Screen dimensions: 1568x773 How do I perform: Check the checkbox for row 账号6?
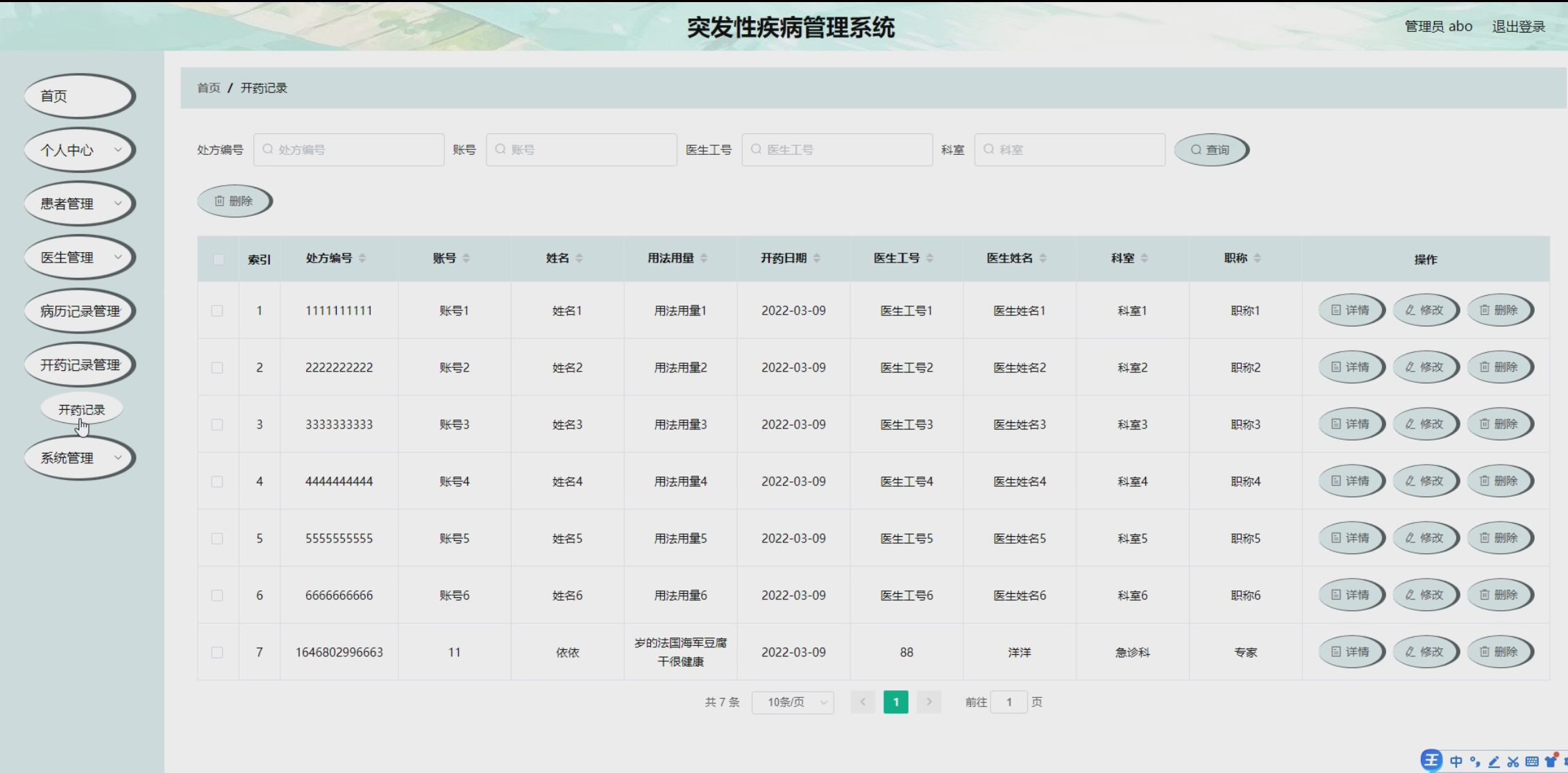217,595
